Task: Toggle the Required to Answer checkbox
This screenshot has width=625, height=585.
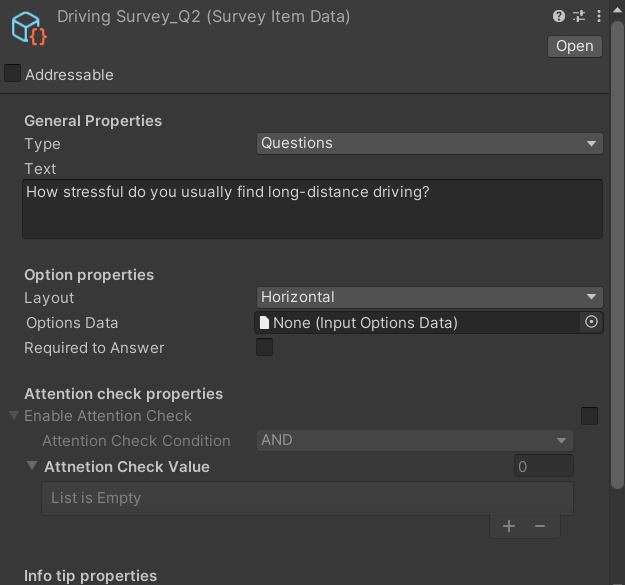Action: click(264, 347)
